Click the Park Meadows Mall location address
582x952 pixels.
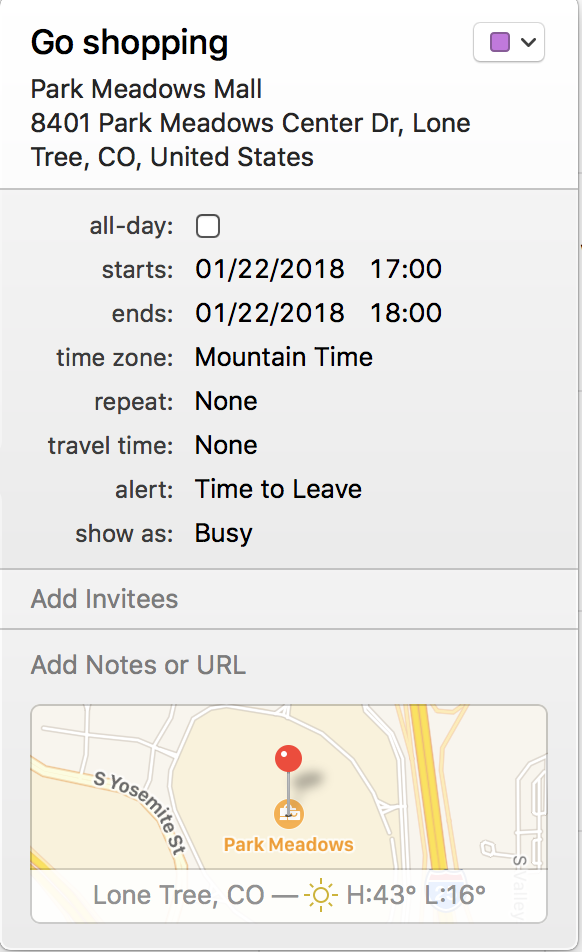coord(250,123)
